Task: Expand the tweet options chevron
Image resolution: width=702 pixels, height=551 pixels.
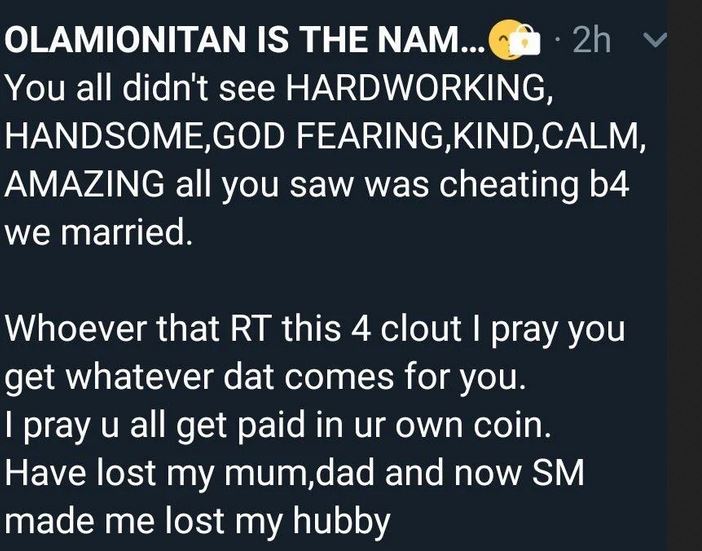Action: coord(656,40)
